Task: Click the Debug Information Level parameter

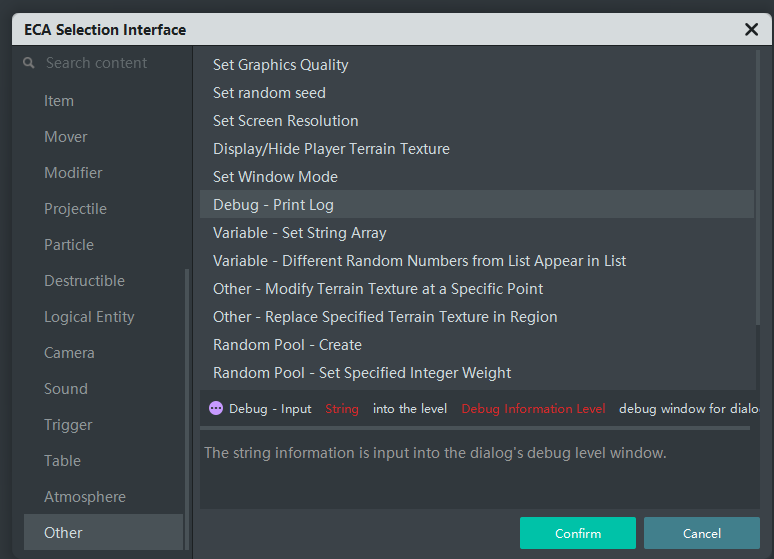Action: pyautogui.click(x=533, y=409)
